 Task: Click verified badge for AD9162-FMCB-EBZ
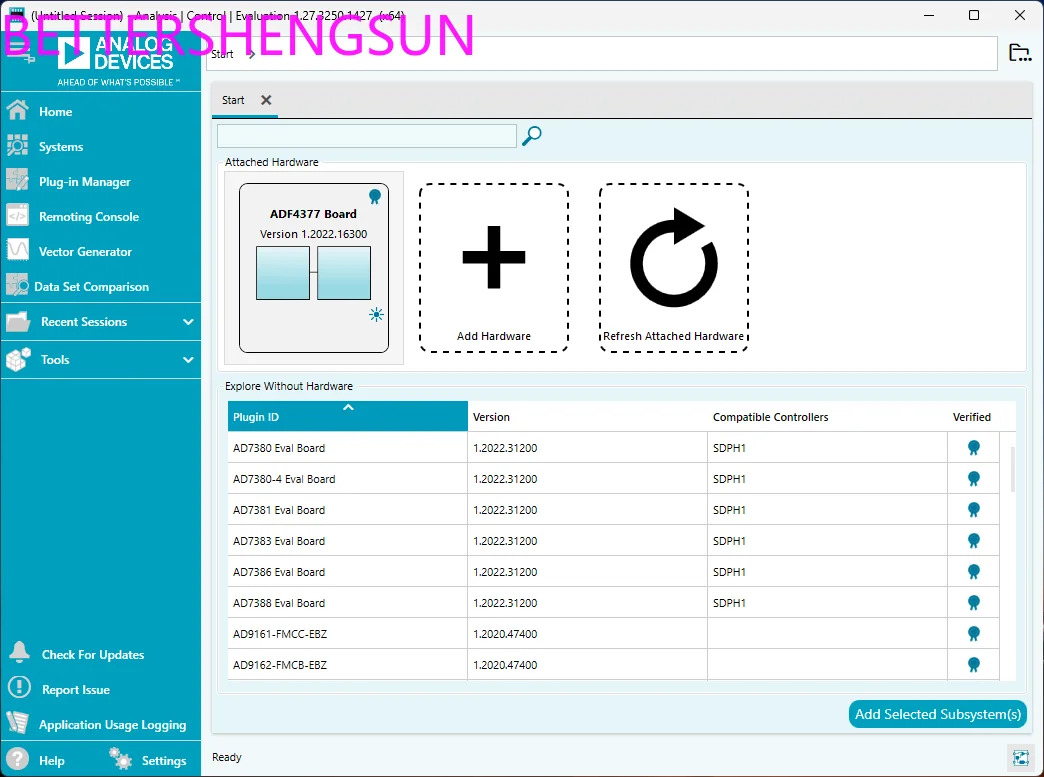[973, 664]
